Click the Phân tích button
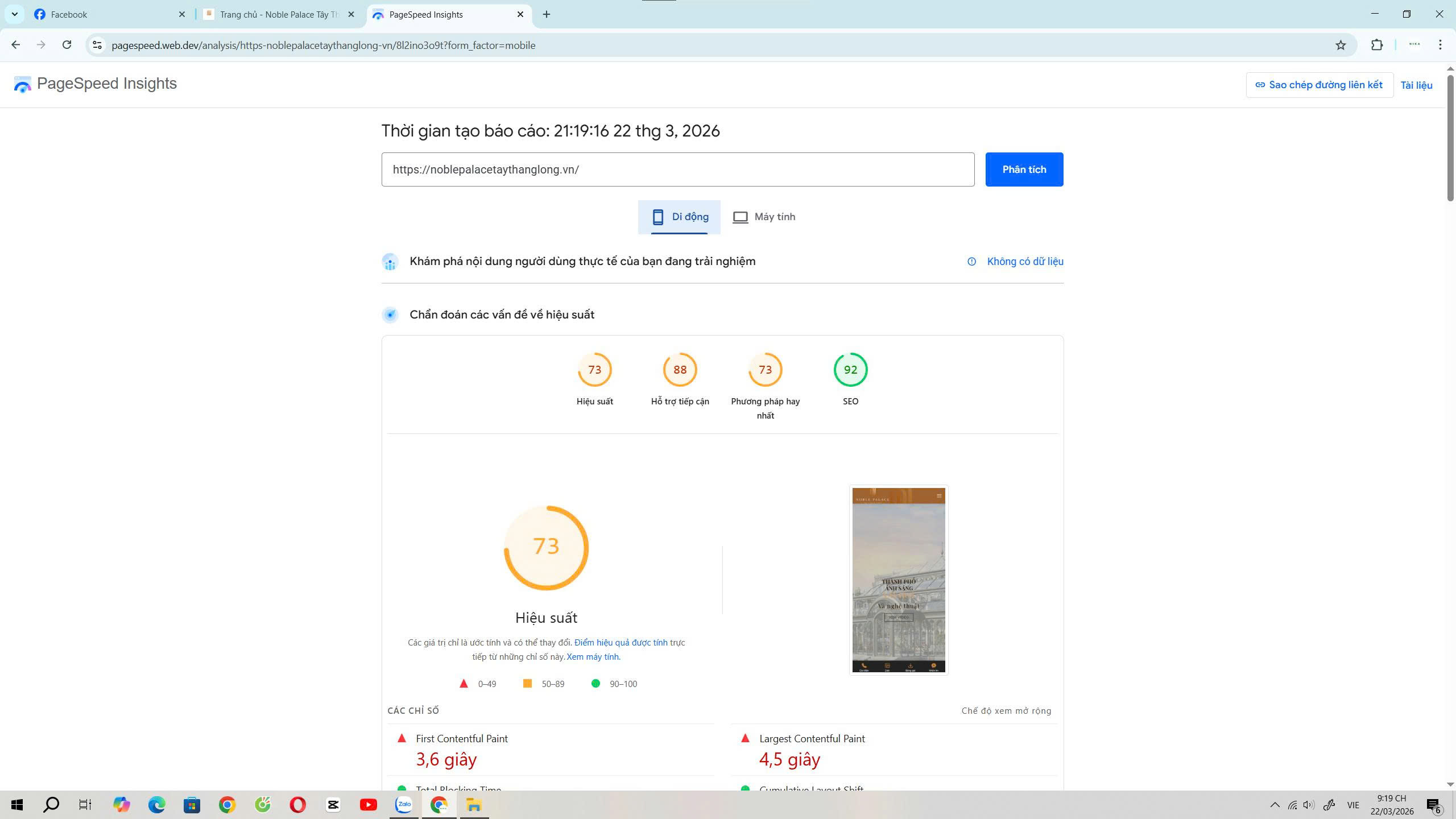Screen dimensions: 1456x819 [1023, 169]
